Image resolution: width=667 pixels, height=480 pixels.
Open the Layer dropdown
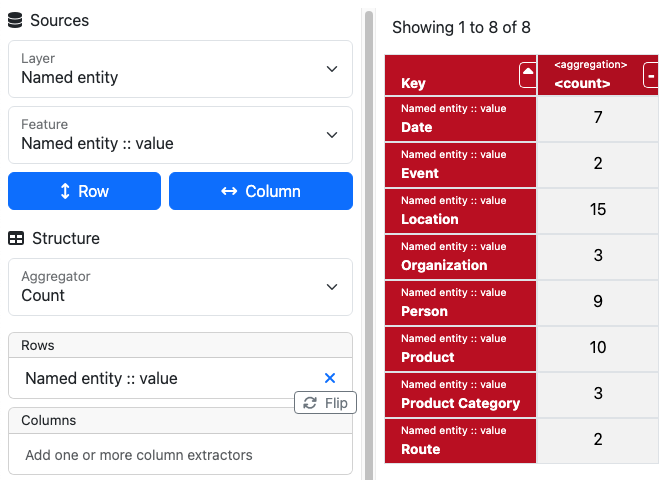tap(180, 69)
